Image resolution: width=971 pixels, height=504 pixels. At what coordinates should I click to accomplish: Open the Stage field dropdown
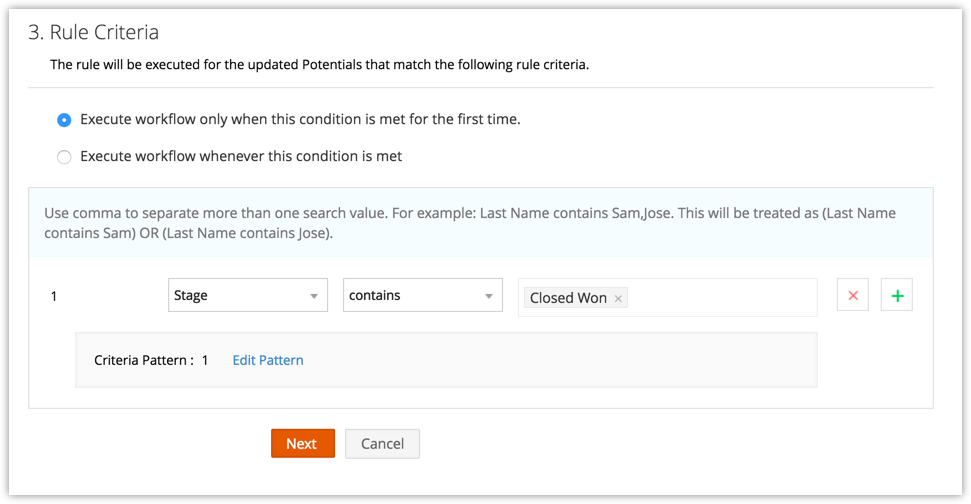coord(247,296)
